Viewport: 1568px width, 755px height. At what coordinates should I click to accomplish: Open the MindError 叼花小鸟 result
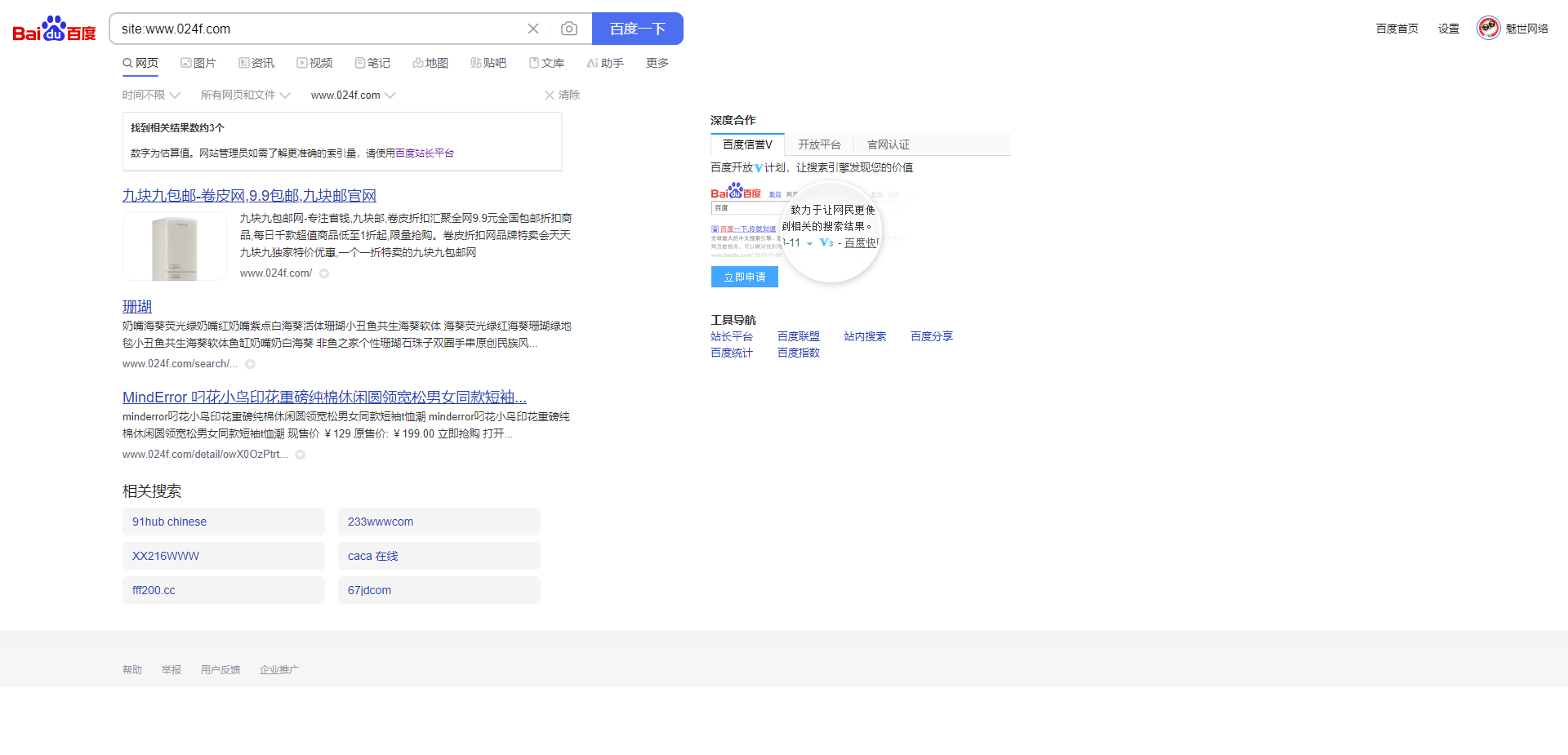click(x=324, y=397)
